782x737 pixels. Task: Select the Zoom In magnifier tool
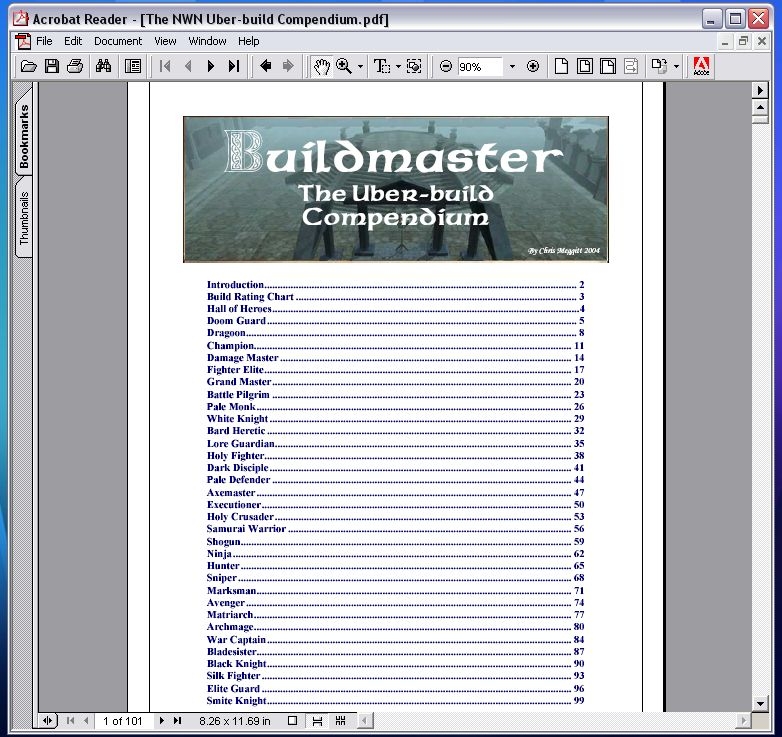344,66
